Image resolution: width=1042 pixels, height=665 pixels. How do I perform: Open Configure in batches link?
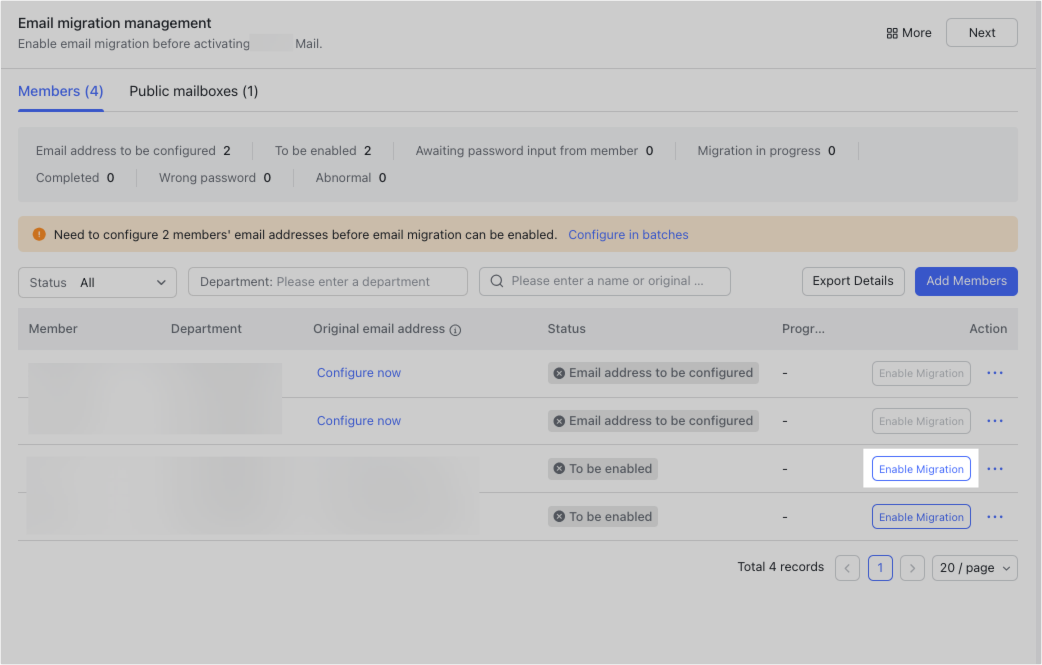(x=628, y=234)
